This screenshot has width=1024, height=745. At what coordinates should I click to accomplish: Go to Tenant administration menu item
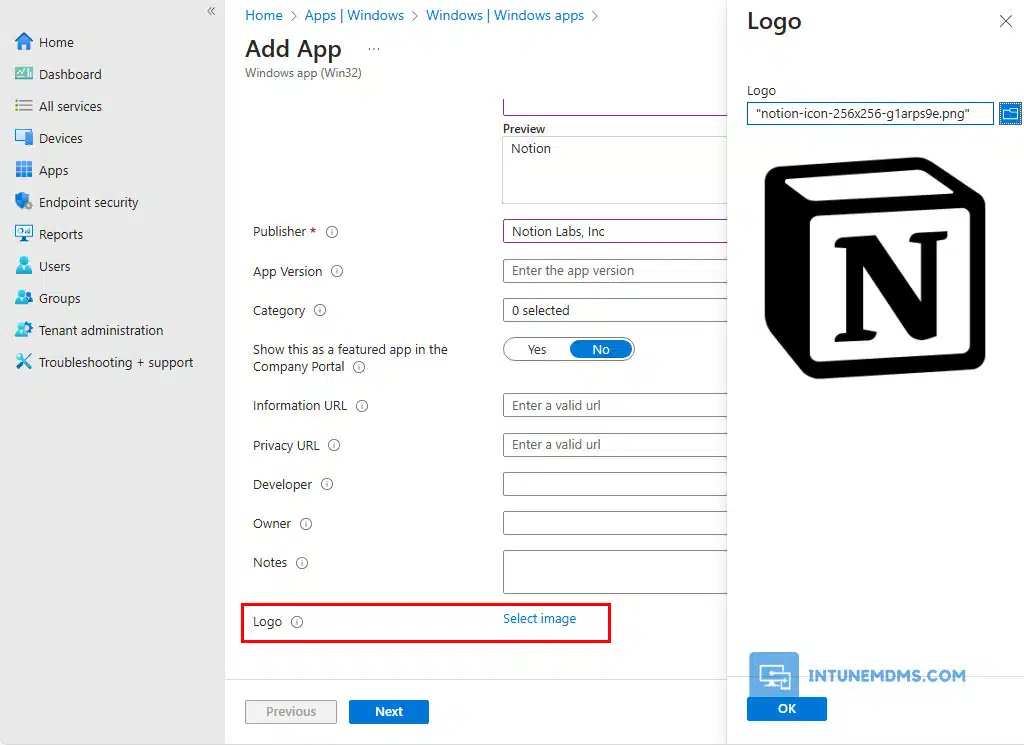pyautogui.click(x=100, y=330)
